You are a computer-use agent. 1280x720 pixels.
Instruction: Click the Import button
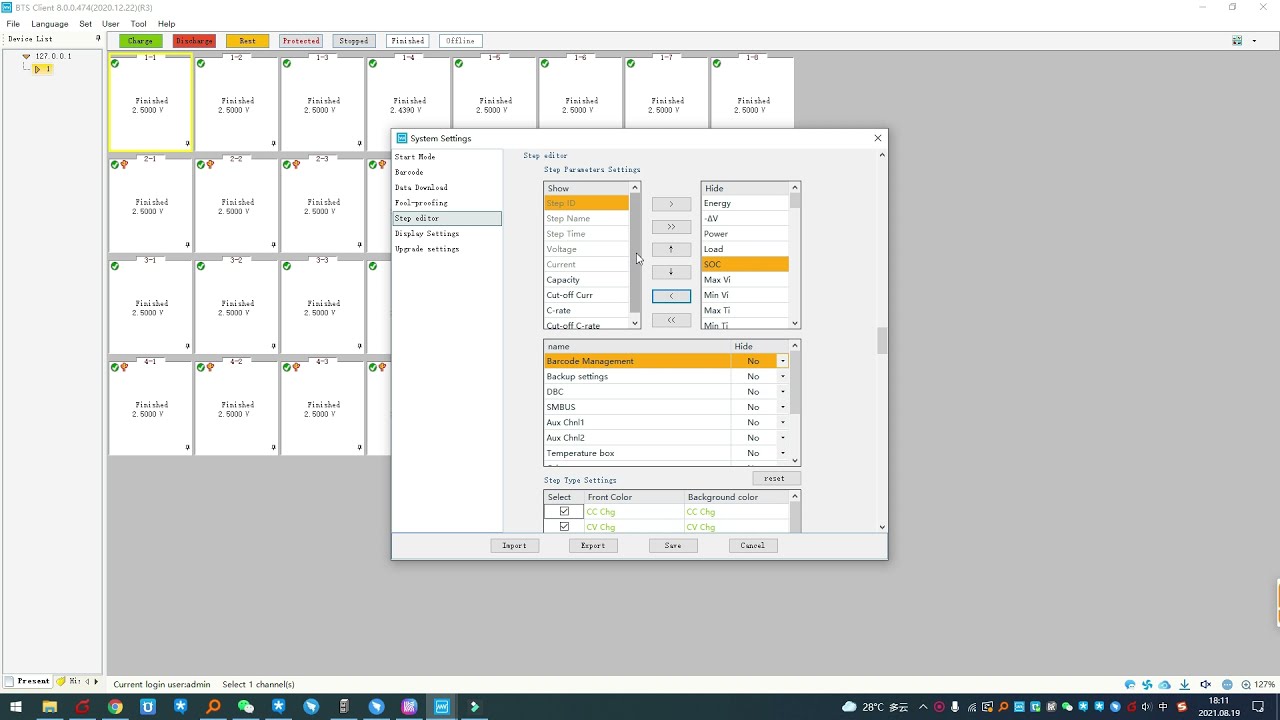(x=514, y=546)
